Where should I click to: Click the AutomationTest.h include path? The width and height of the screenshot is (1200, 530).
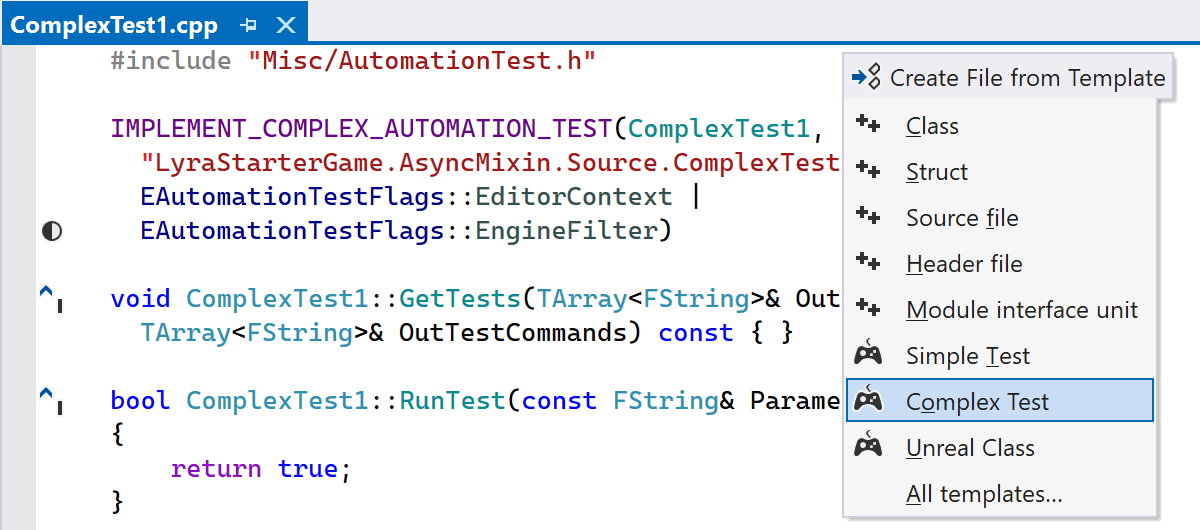click(x=421, y=61)
